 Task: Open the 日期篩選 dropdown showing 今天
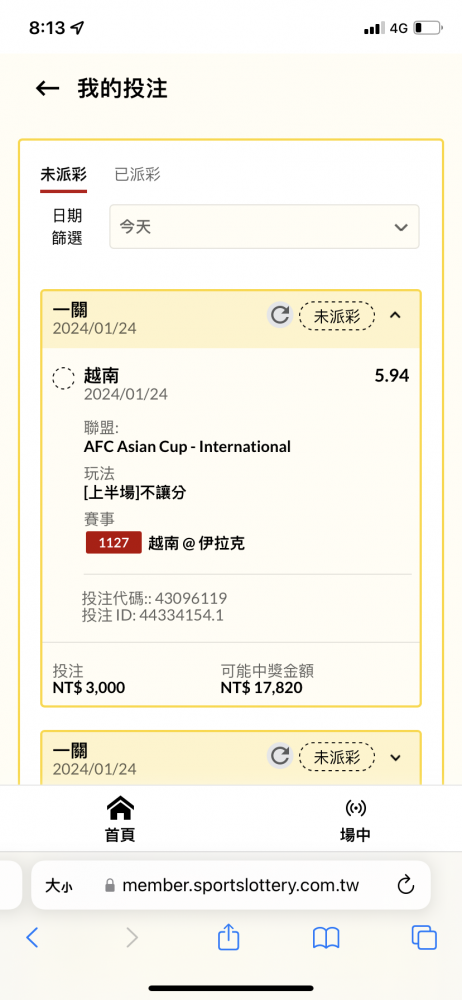click(x=264, y=226)
